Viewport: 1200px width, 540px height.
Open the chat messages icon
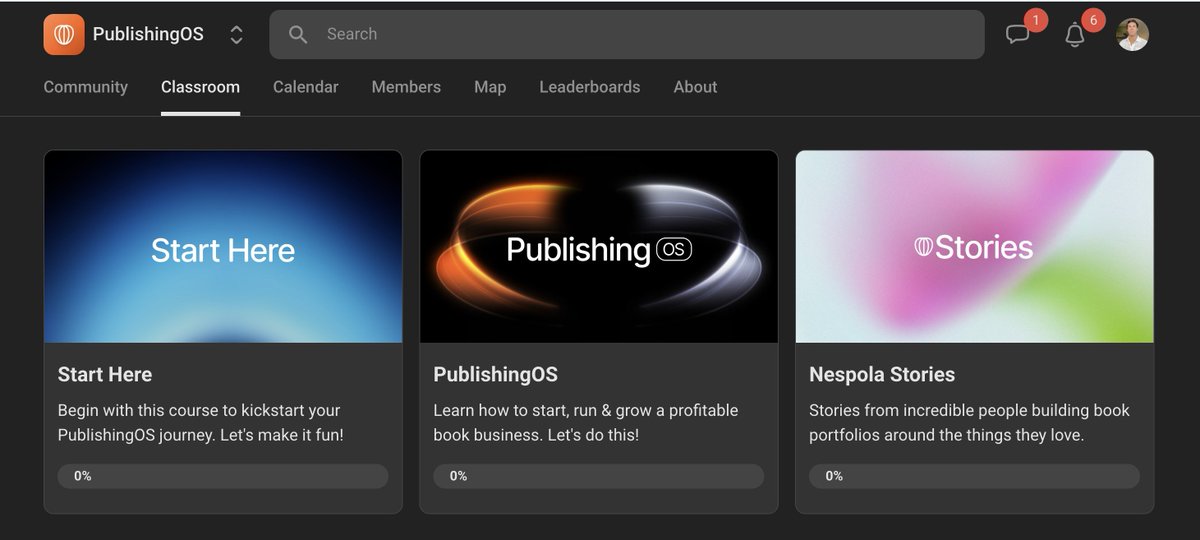[1018, 35]
